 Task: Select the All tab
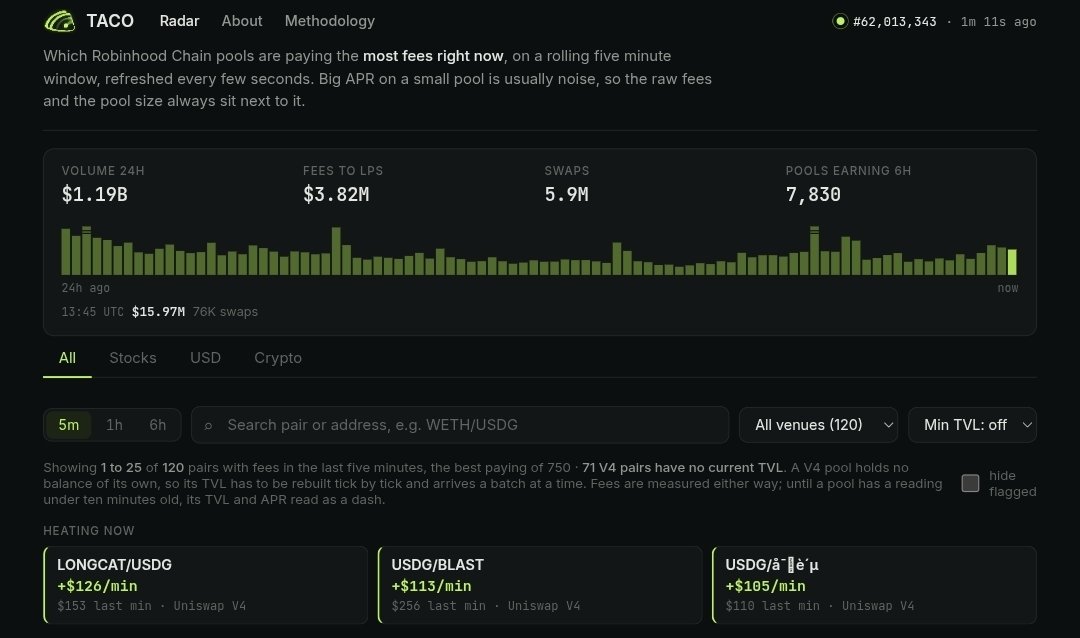[x=68, y=358]
